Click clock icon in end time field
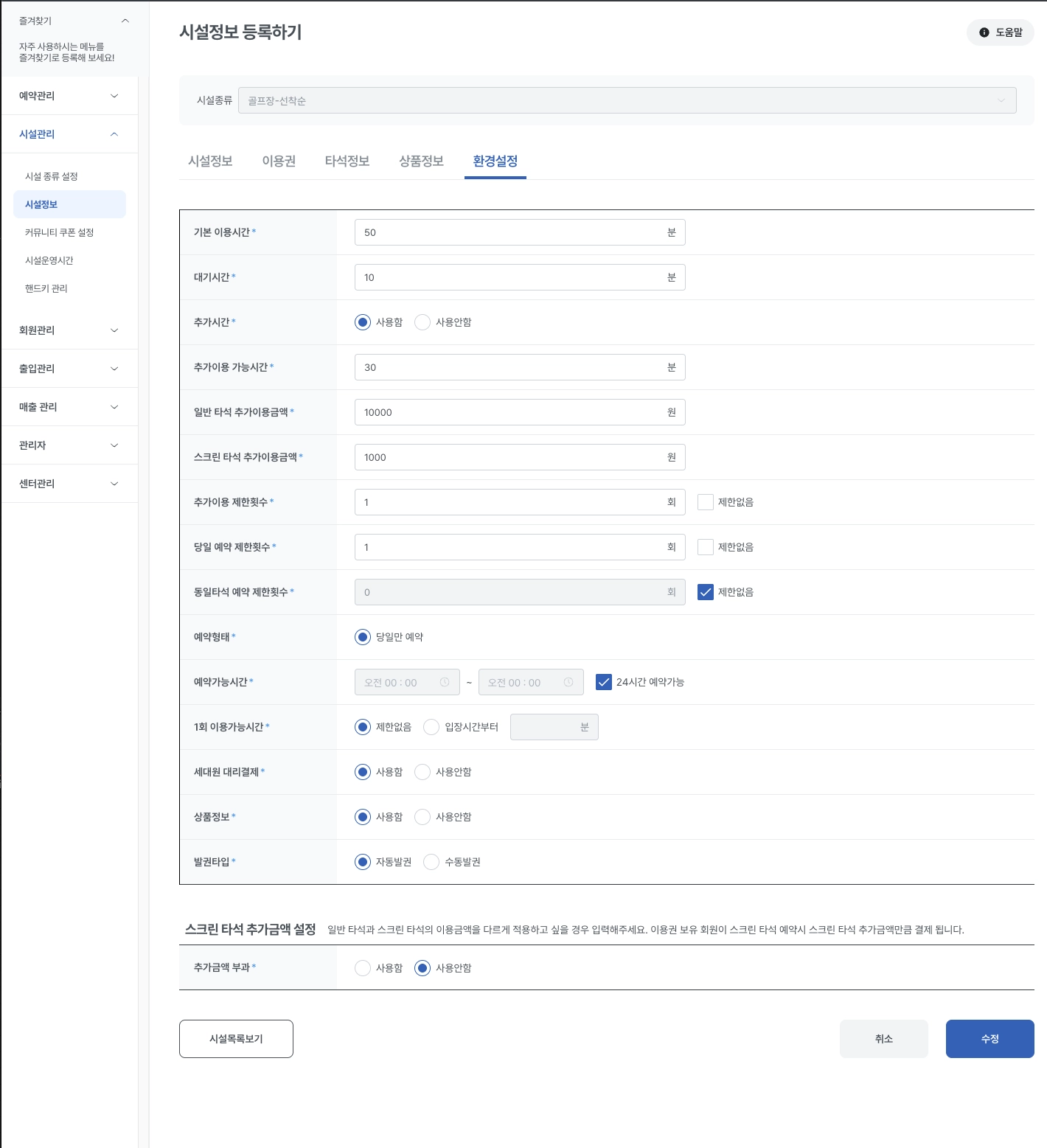The image size is (1047, 1148). pyautogui.click(x=568, y=682)
